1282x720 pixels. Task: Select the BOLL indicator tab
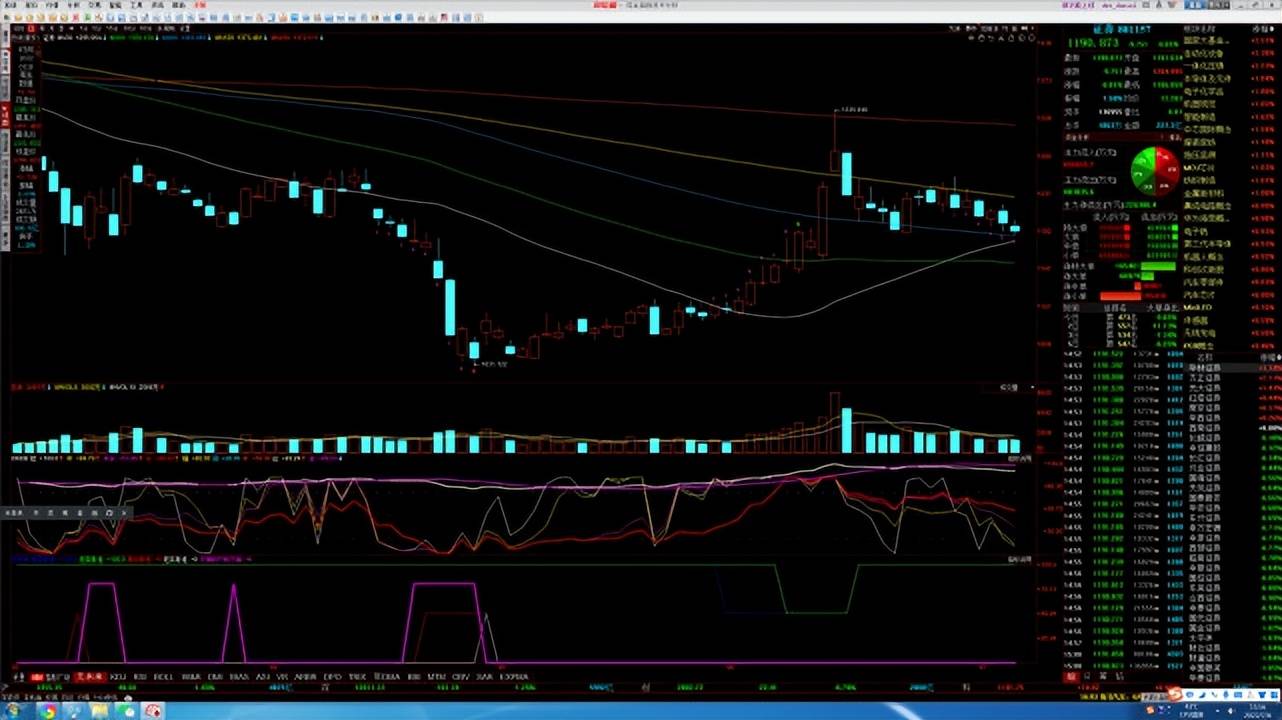tap(164, 677)
